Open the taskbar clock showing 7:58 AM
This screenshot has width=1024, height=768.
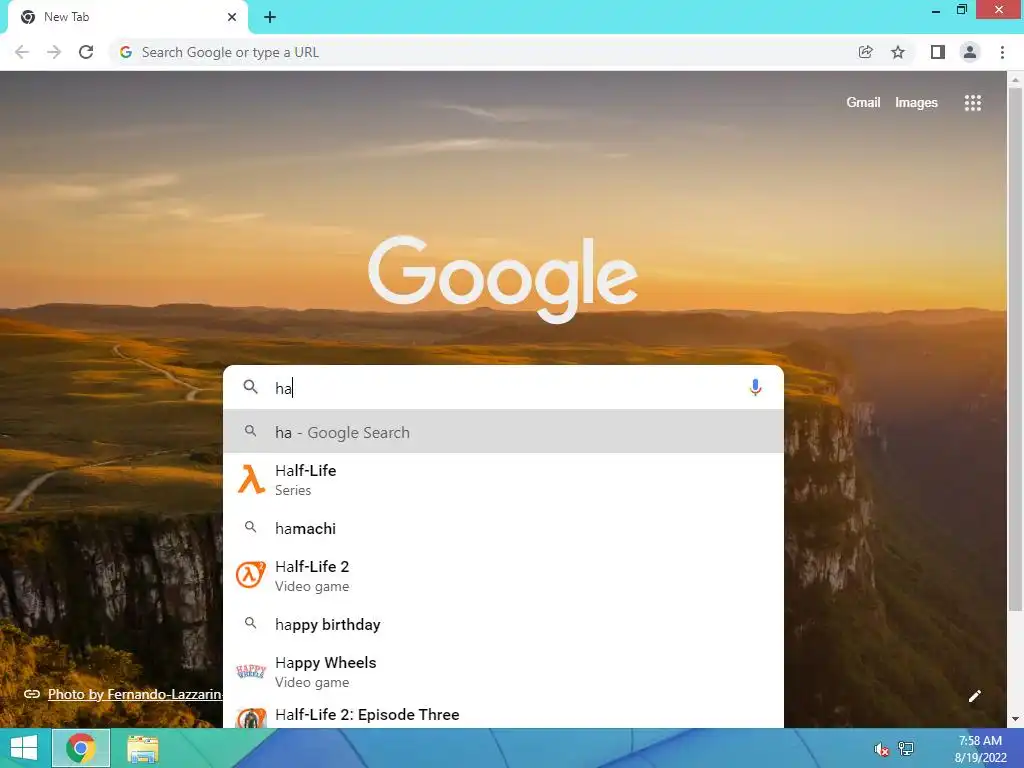(980, 749)
